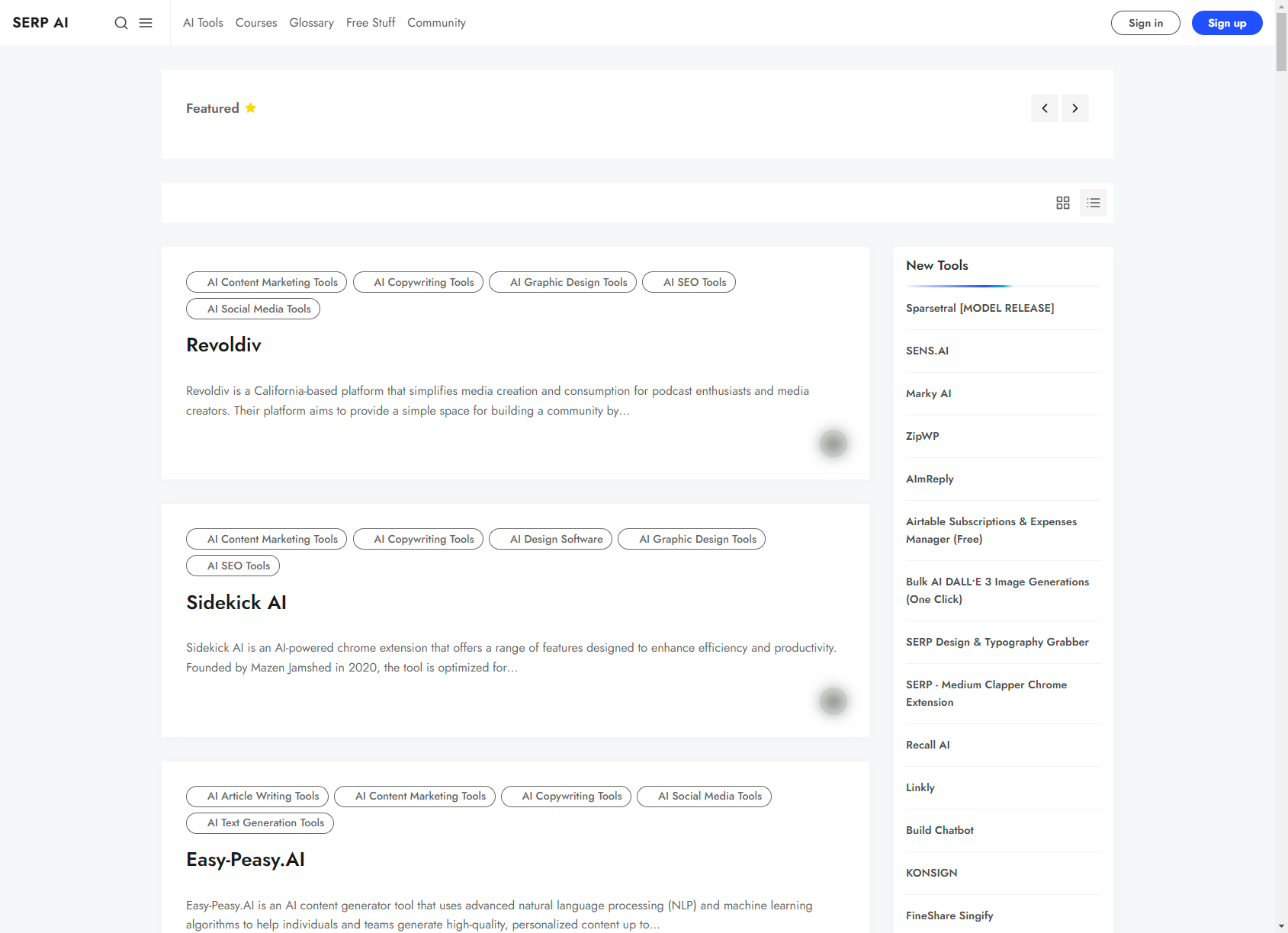Image resolution: width=1288 pixels, height=933 pixels.
Task: Select Revoldiv's AI Content Marketing Tools tag
Action: point(267,282)
